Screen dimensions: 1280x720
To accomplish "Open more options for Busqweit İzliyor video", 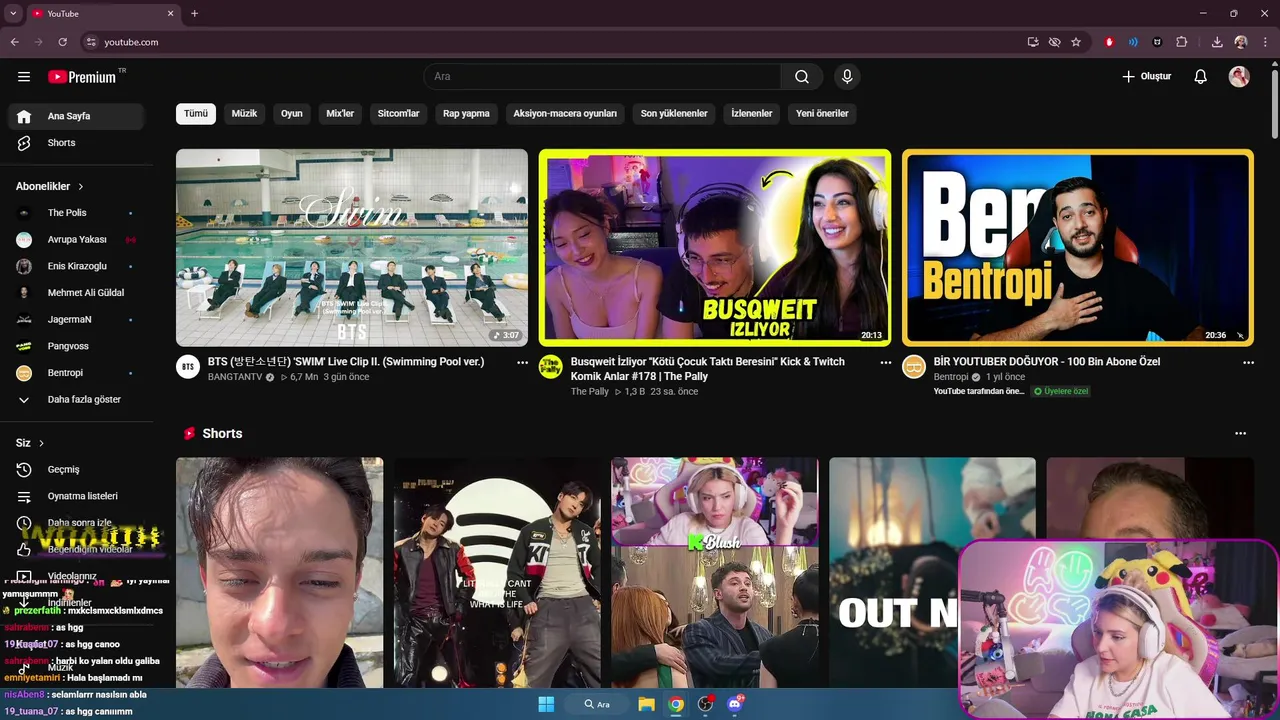I will pos(885,363).
